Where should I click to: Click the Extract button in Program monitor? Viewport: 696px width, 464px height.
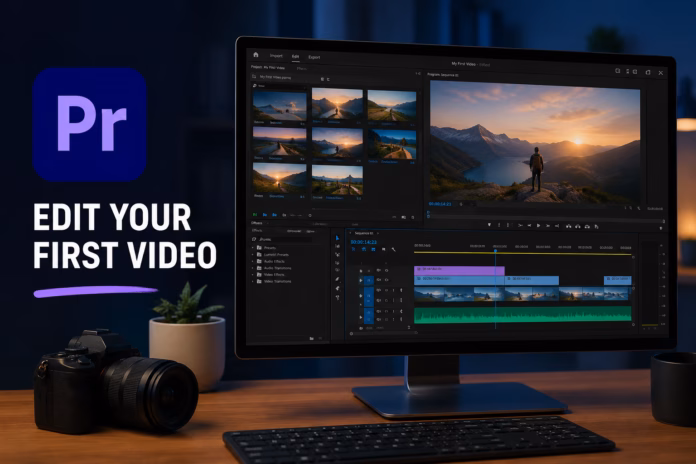click(x=577, y=226)
